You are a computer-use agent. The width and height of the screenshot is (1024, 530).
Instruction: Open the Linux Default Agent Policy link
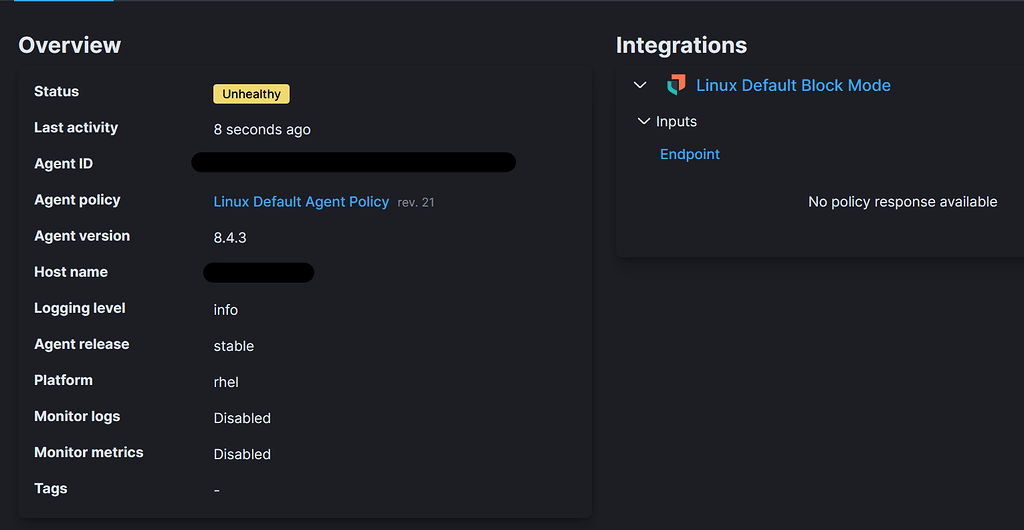click(301, 201)
